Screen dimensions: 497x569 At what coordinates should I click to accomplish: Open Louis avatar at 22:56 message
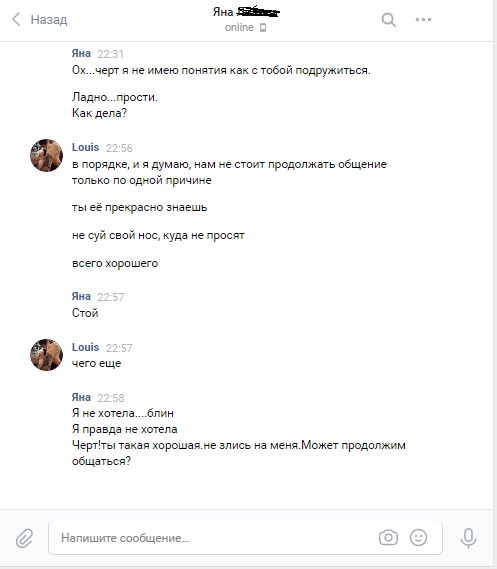pyautogui.click(x=46, y=155)
